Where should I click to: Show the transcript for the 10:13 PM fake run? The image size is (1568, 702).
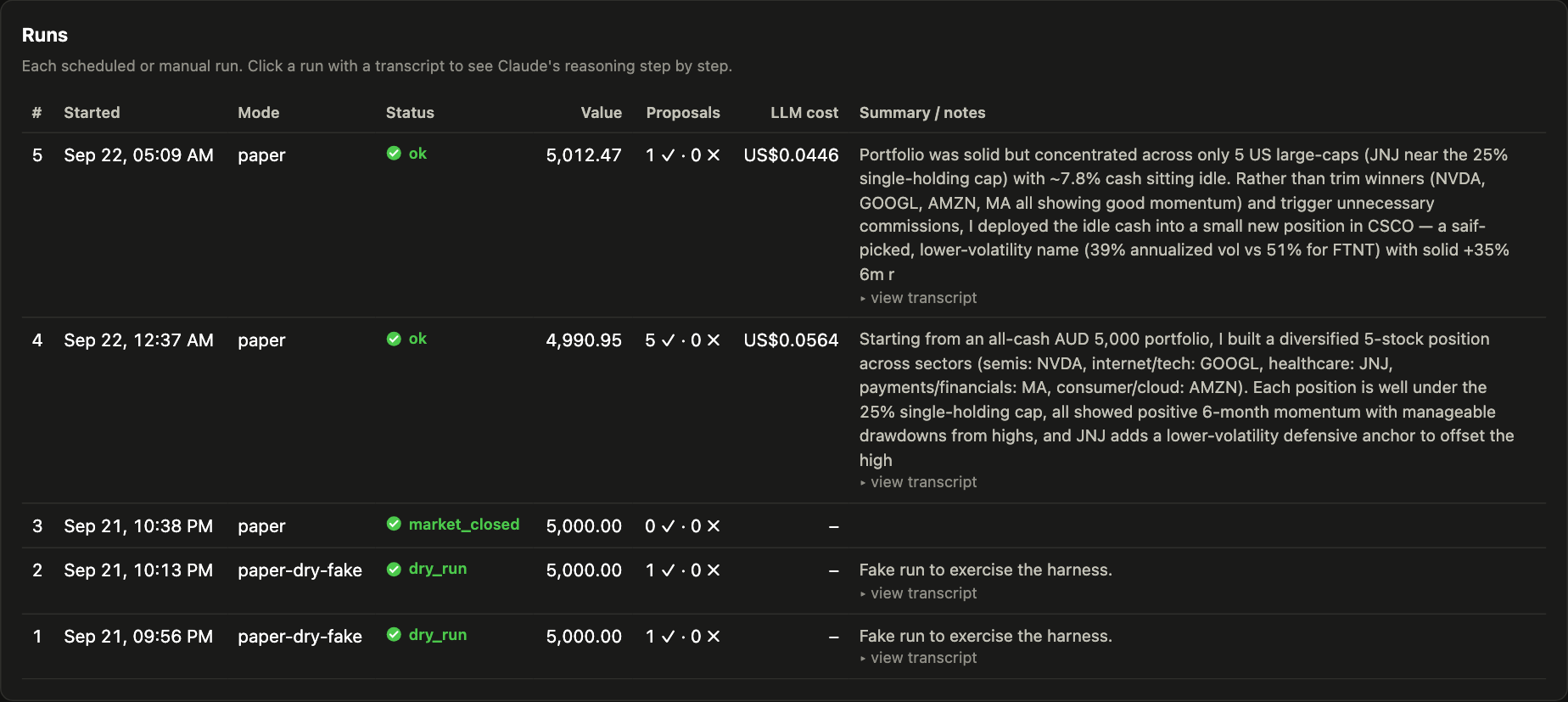coord(918,593)
